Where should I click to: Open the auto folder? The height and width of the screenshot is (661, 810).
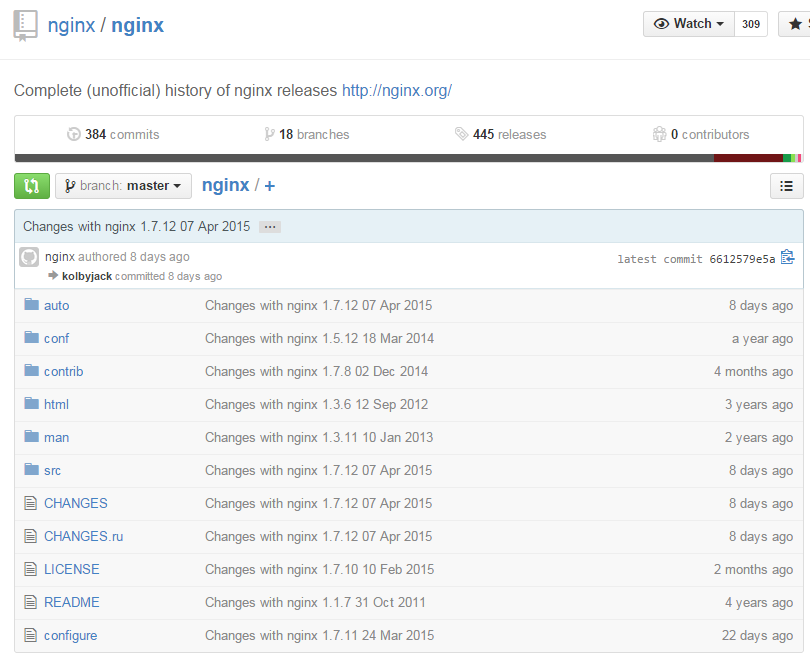(56, 305)
